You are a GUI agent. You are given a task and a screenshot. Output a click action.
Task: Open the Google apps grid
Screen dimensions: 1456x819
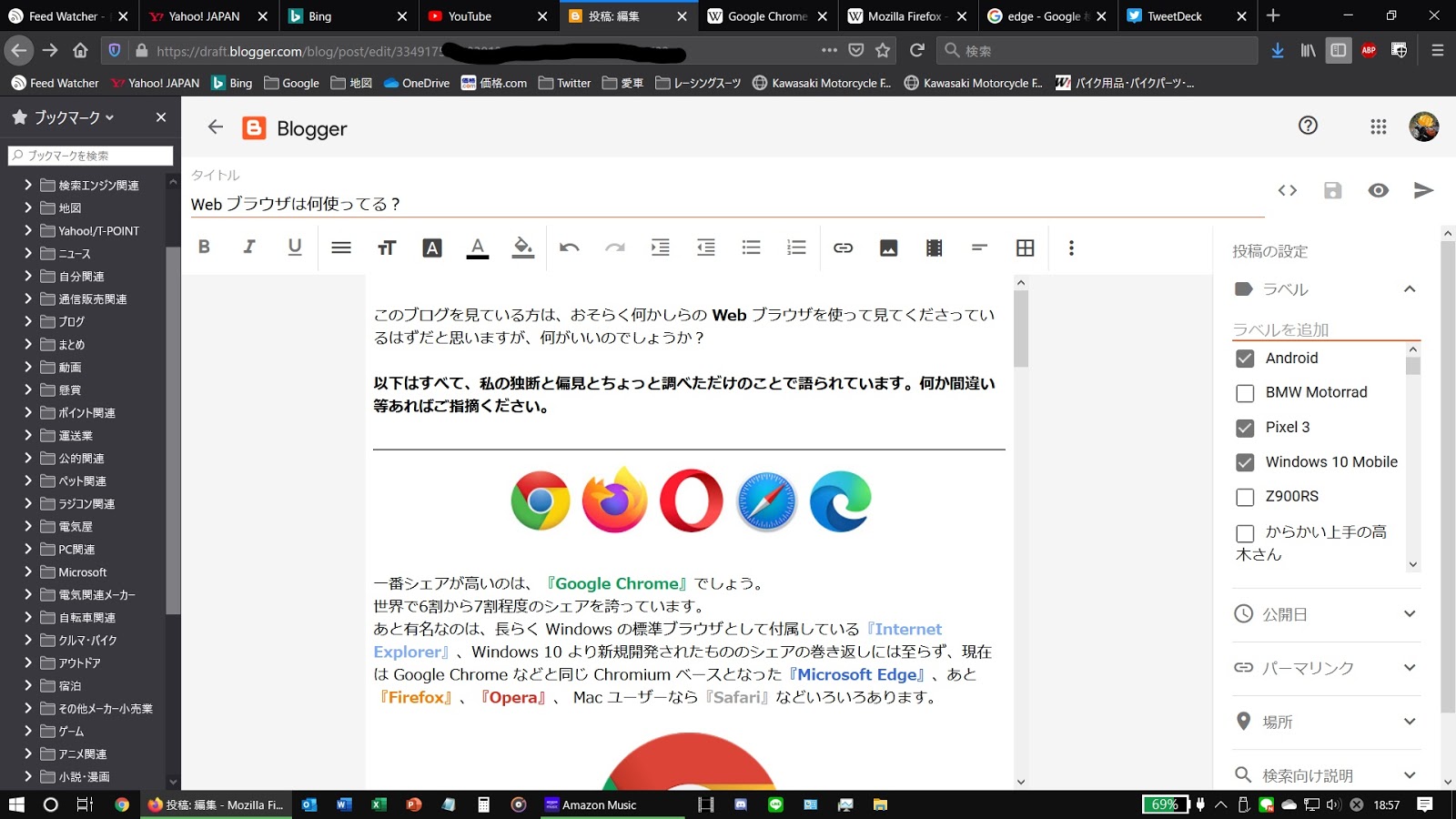click(1379, 126)
